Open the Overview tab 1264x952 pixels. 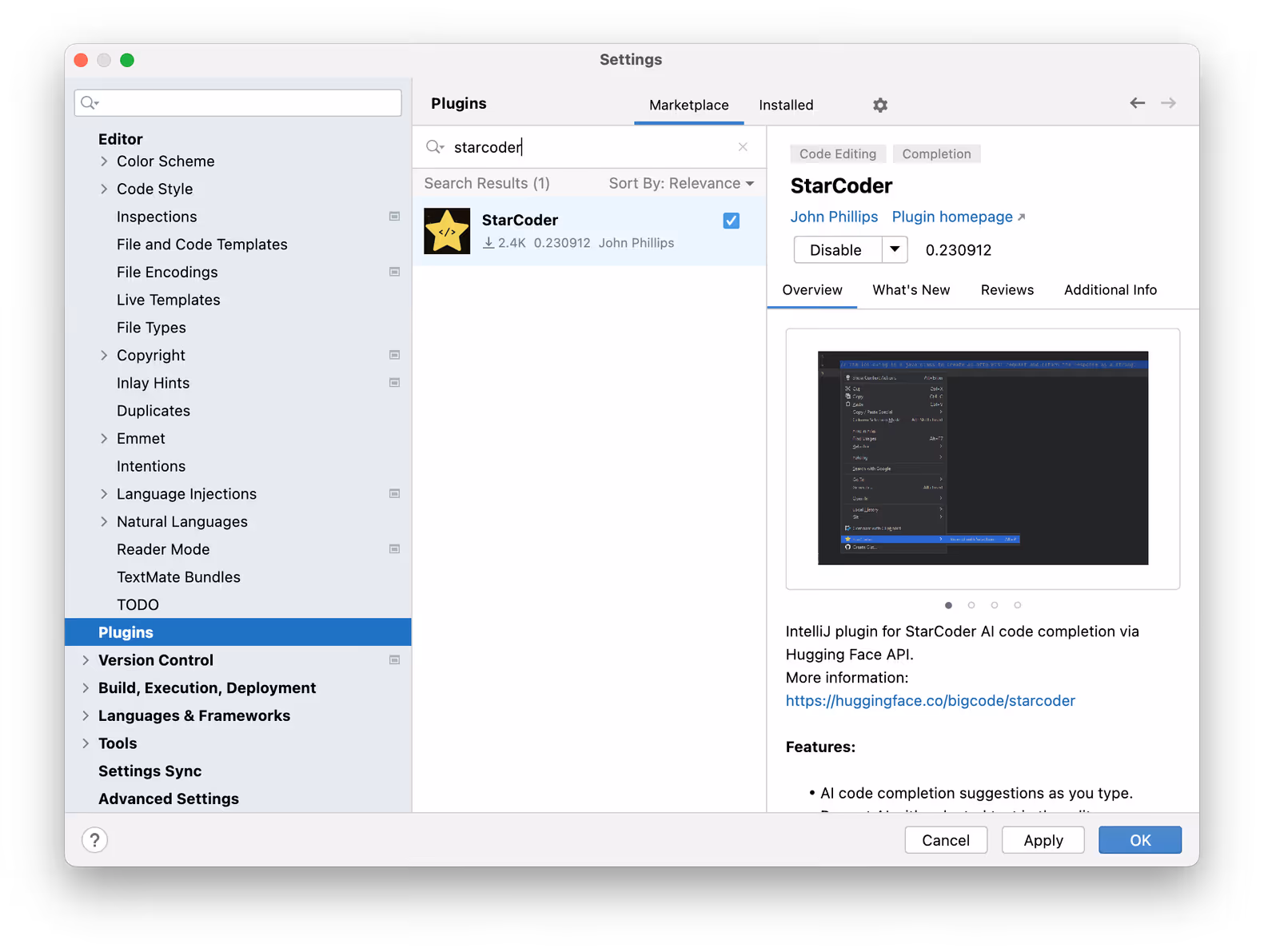point(812,290)
